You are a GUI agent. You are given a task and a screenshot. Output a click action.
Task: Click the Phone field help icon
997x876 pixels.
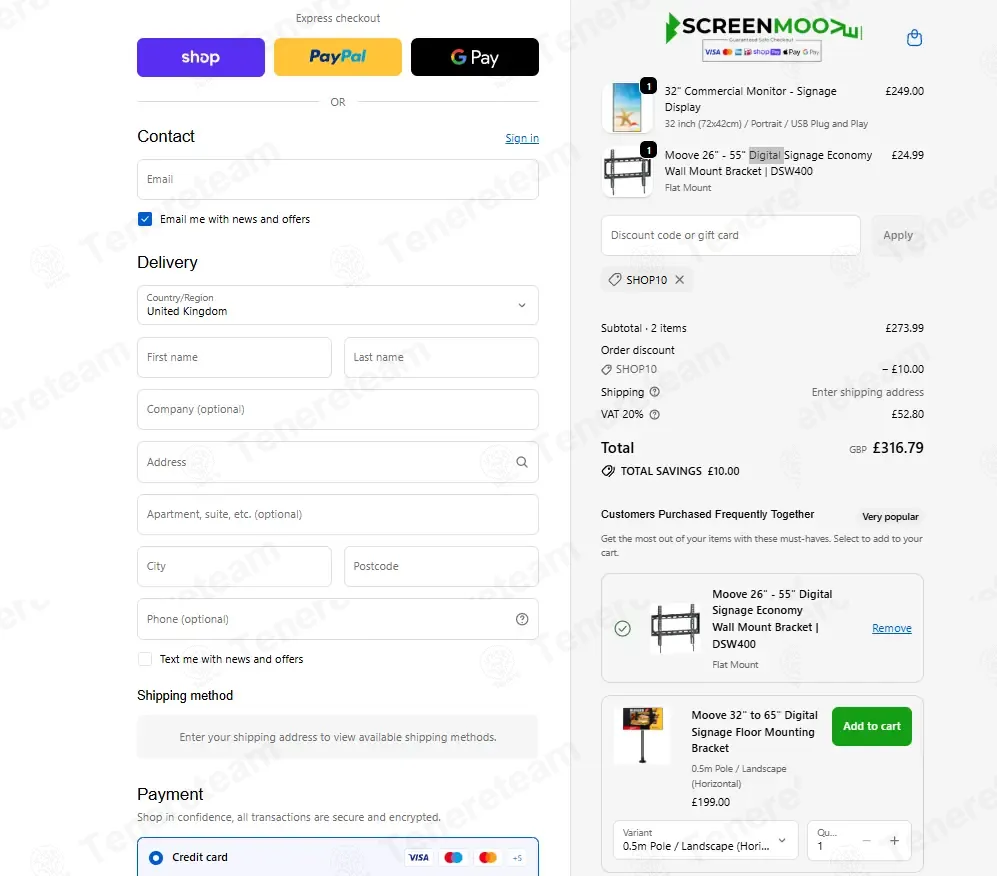[522, 619]
